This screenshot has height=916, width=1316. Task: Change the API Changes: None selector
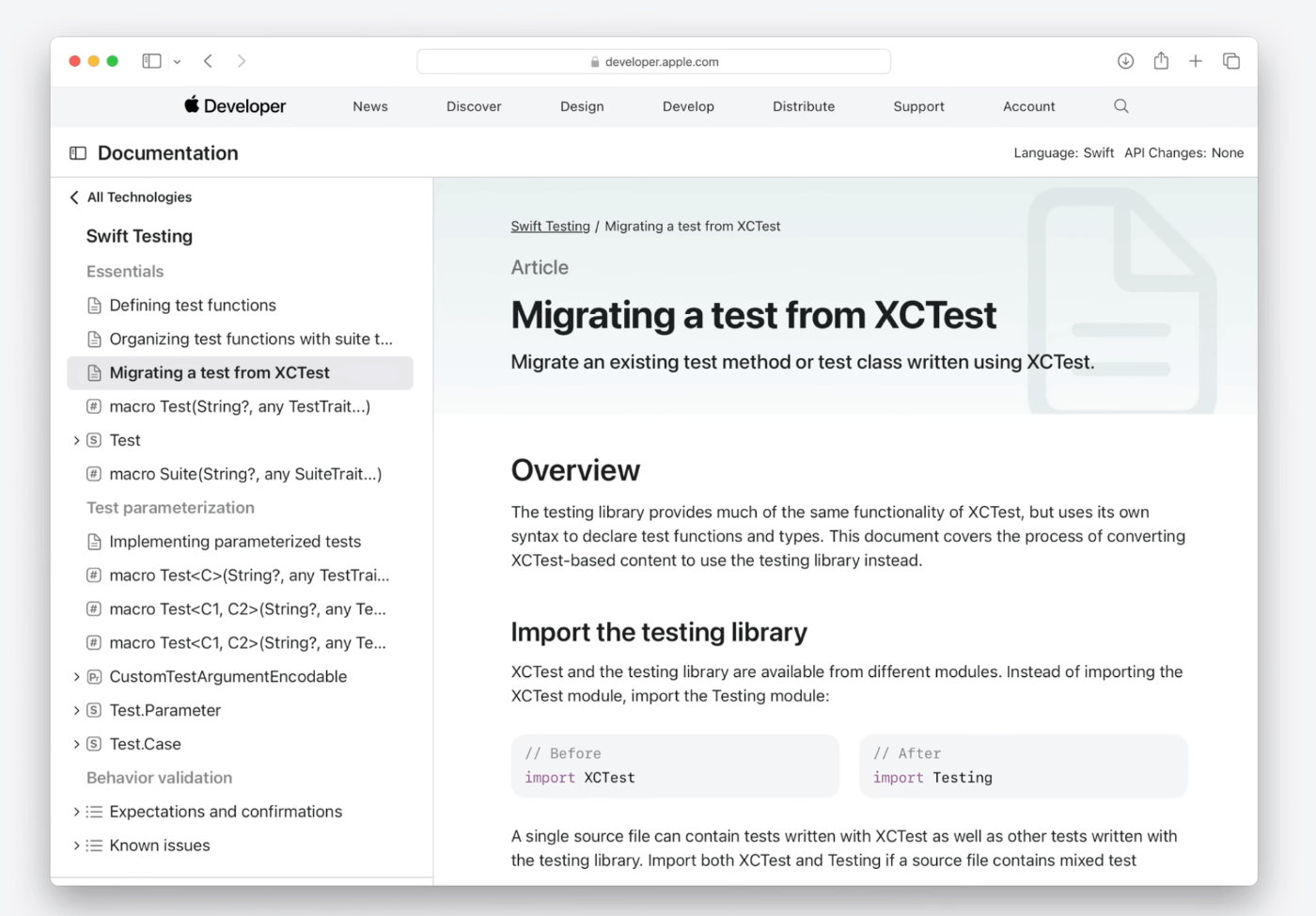[1183, 153]
